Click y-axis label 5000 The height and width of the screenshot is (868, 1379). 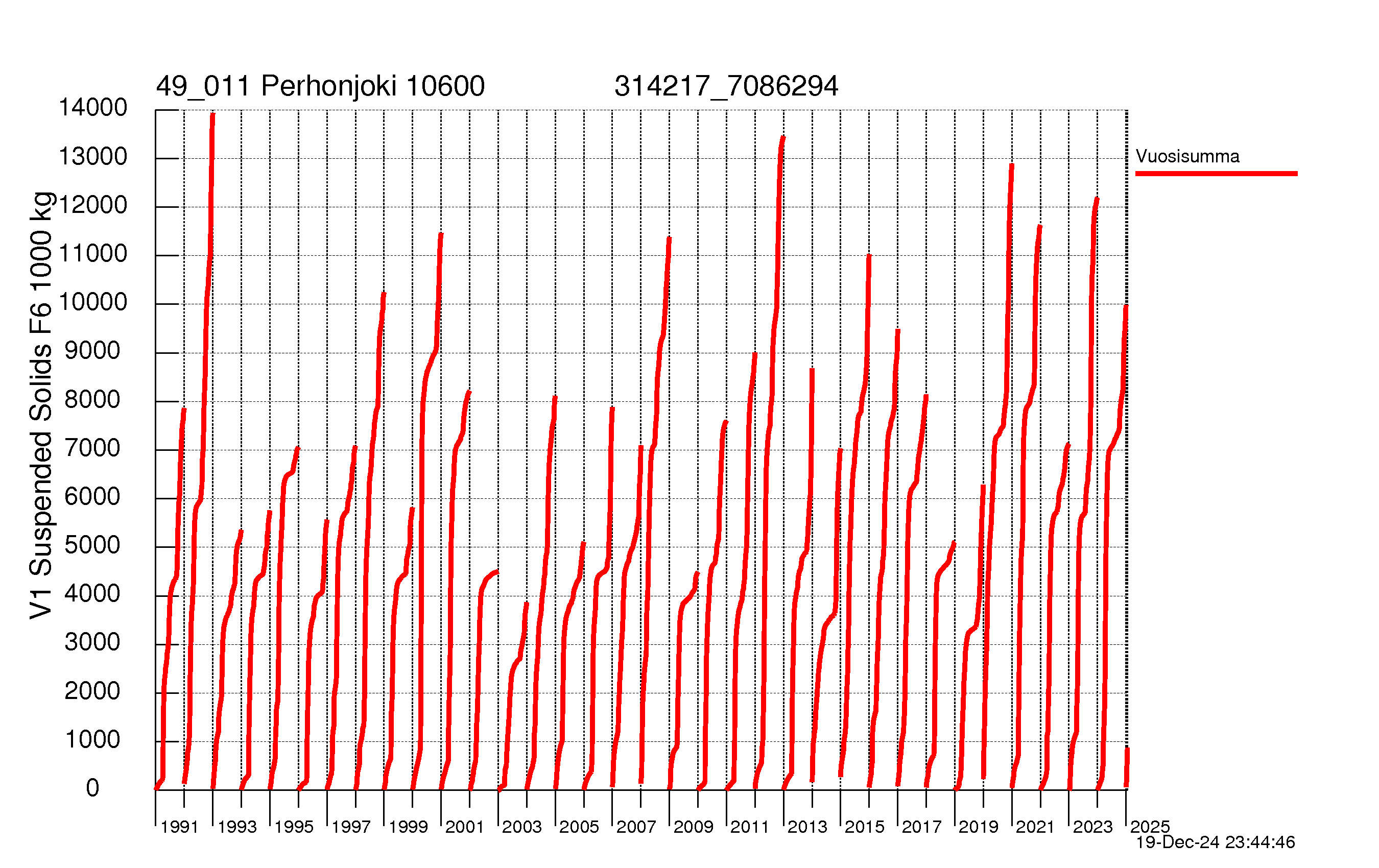(93, 545)
